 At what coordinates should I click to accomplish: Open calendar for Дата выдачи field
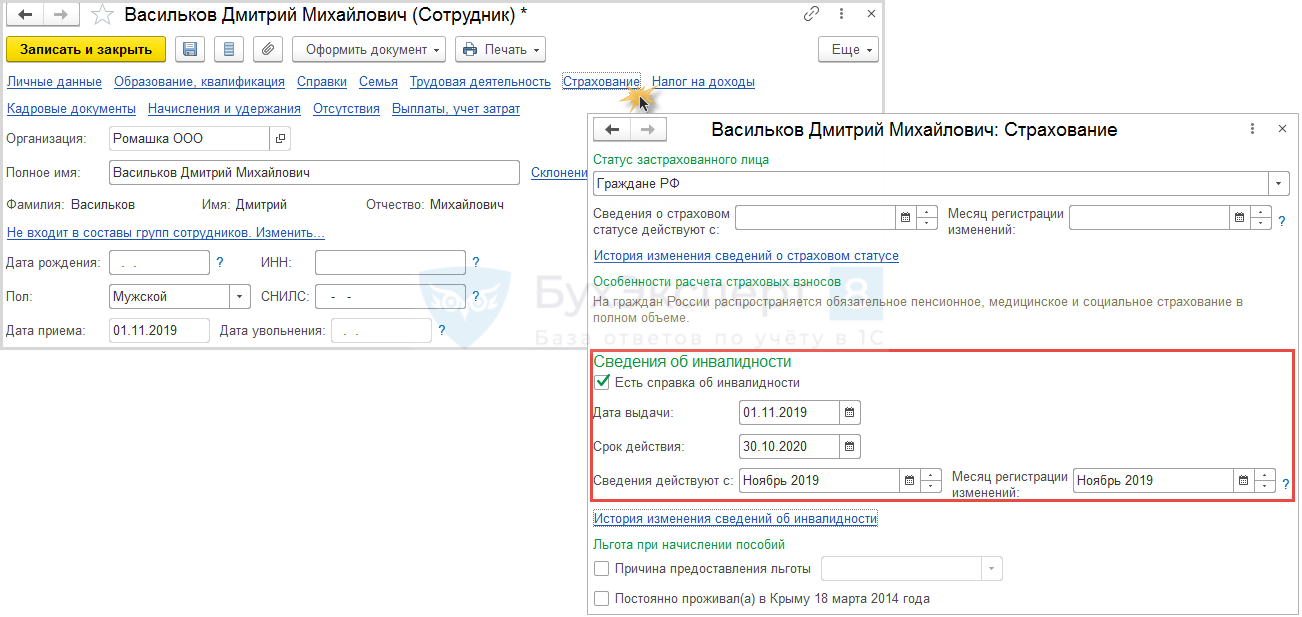(x=849, y=412)
